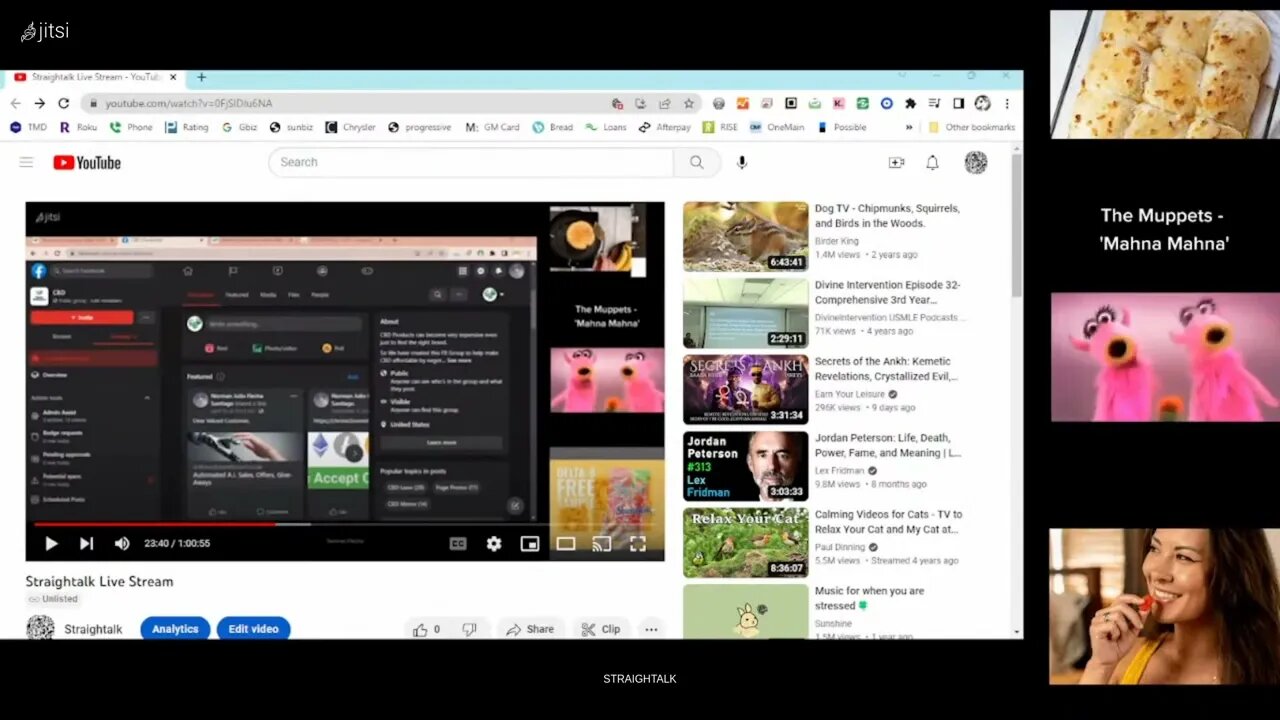Select the Straightalk Live Stream browser tab

[x=94, y=77]
